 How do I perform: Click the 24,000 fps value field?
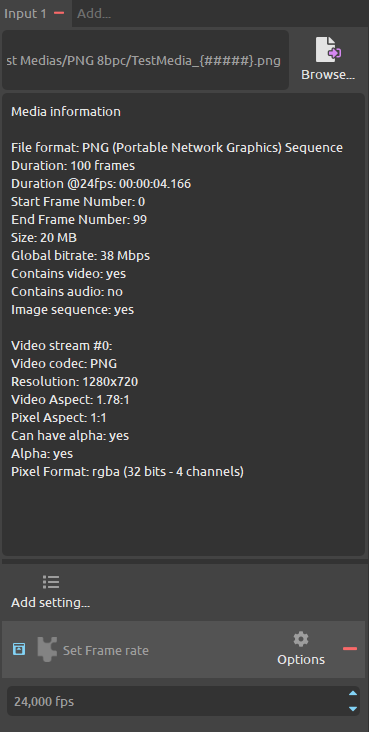(177, 701)
